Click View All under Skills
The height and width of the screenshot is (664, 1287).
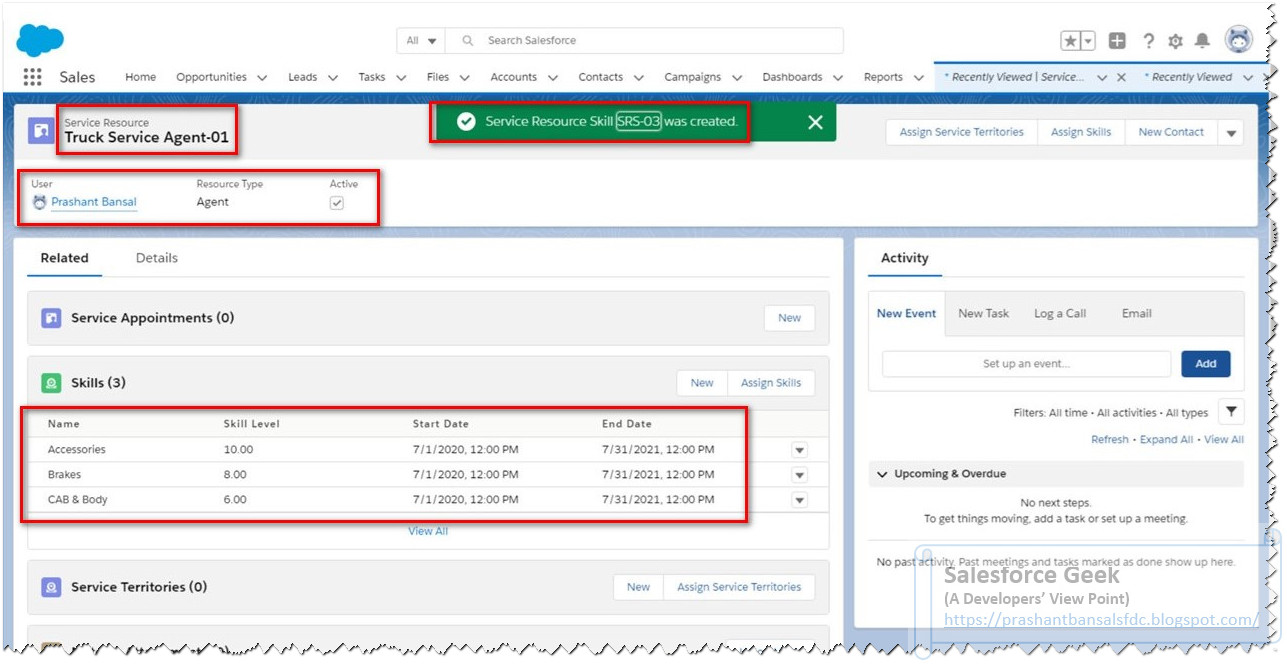tap(428, 531)
